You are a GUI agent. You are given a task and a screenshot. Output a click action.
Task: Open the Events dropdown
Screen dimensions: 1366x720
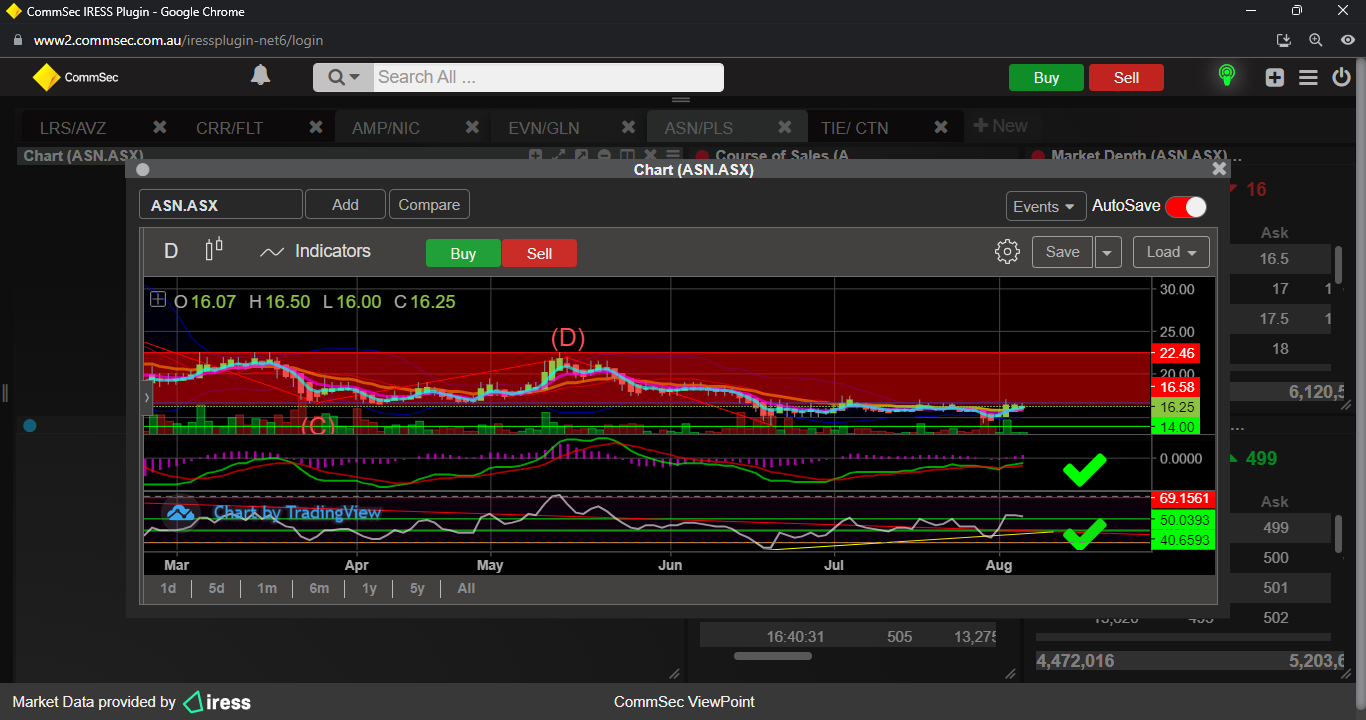[x=1046, y=206]
